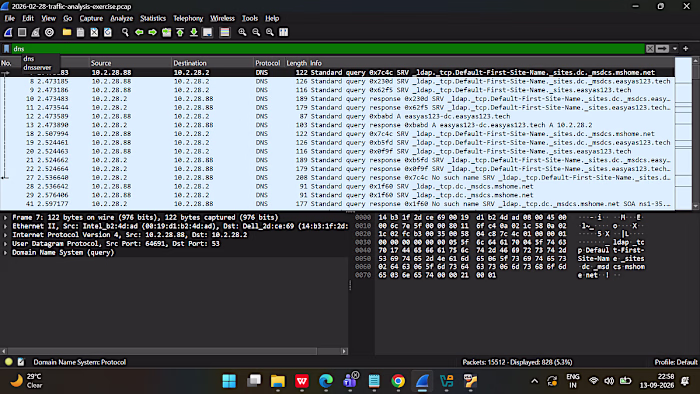Click the dns display filter field
The image size is (700, 394).
[x=328, y=49]
